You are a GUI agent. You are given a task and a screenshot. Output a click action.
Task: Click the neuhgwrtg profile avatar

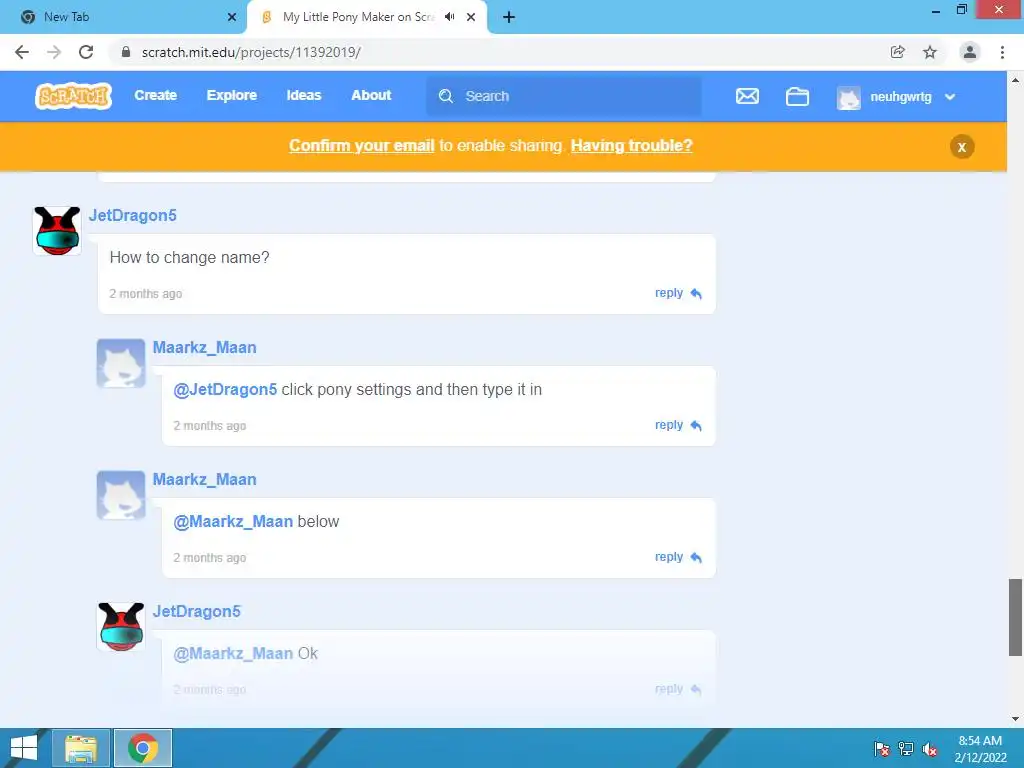(x=848, y=97)
